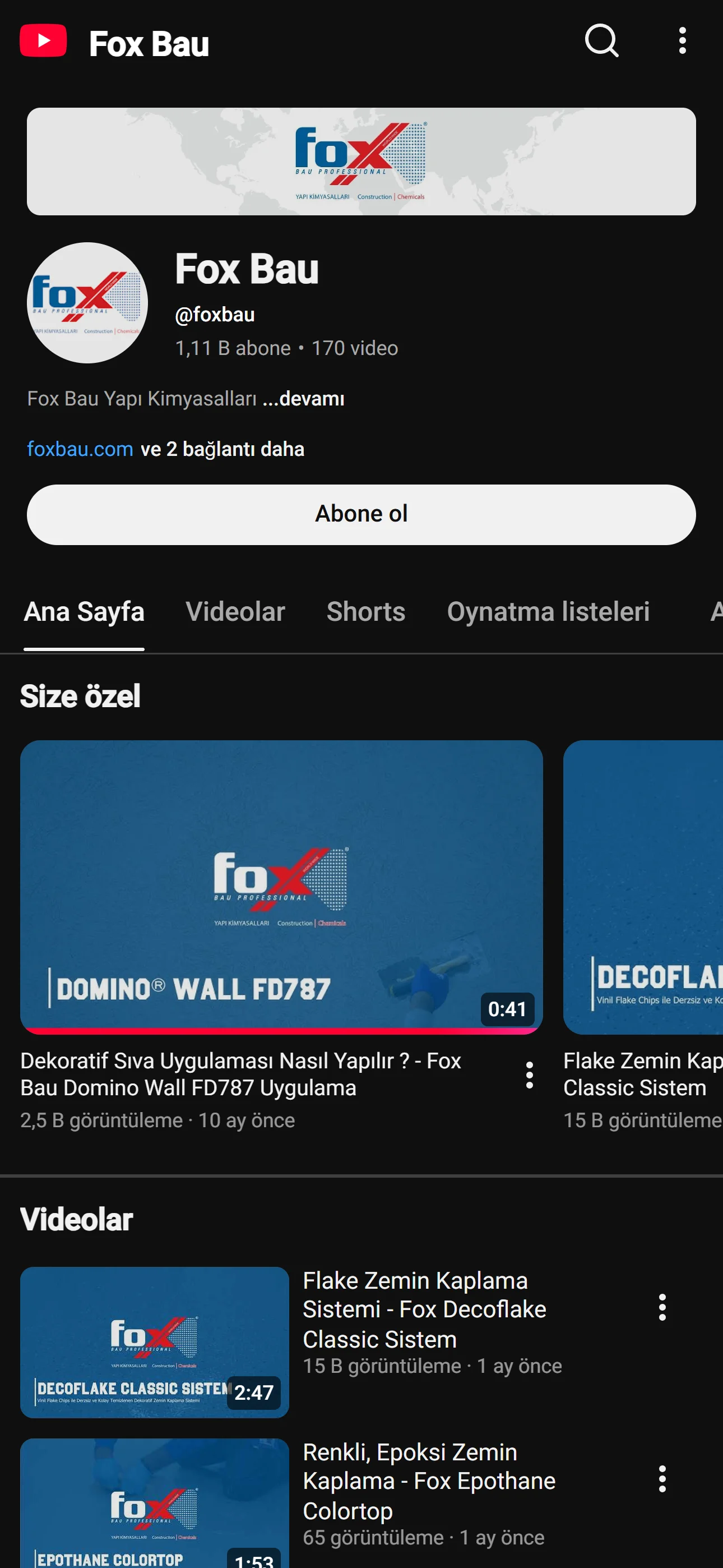Tap the @foxbau channel handle
Viewport: 723px width, 1568px height.
pyautogui.click(x=215, y=315)
